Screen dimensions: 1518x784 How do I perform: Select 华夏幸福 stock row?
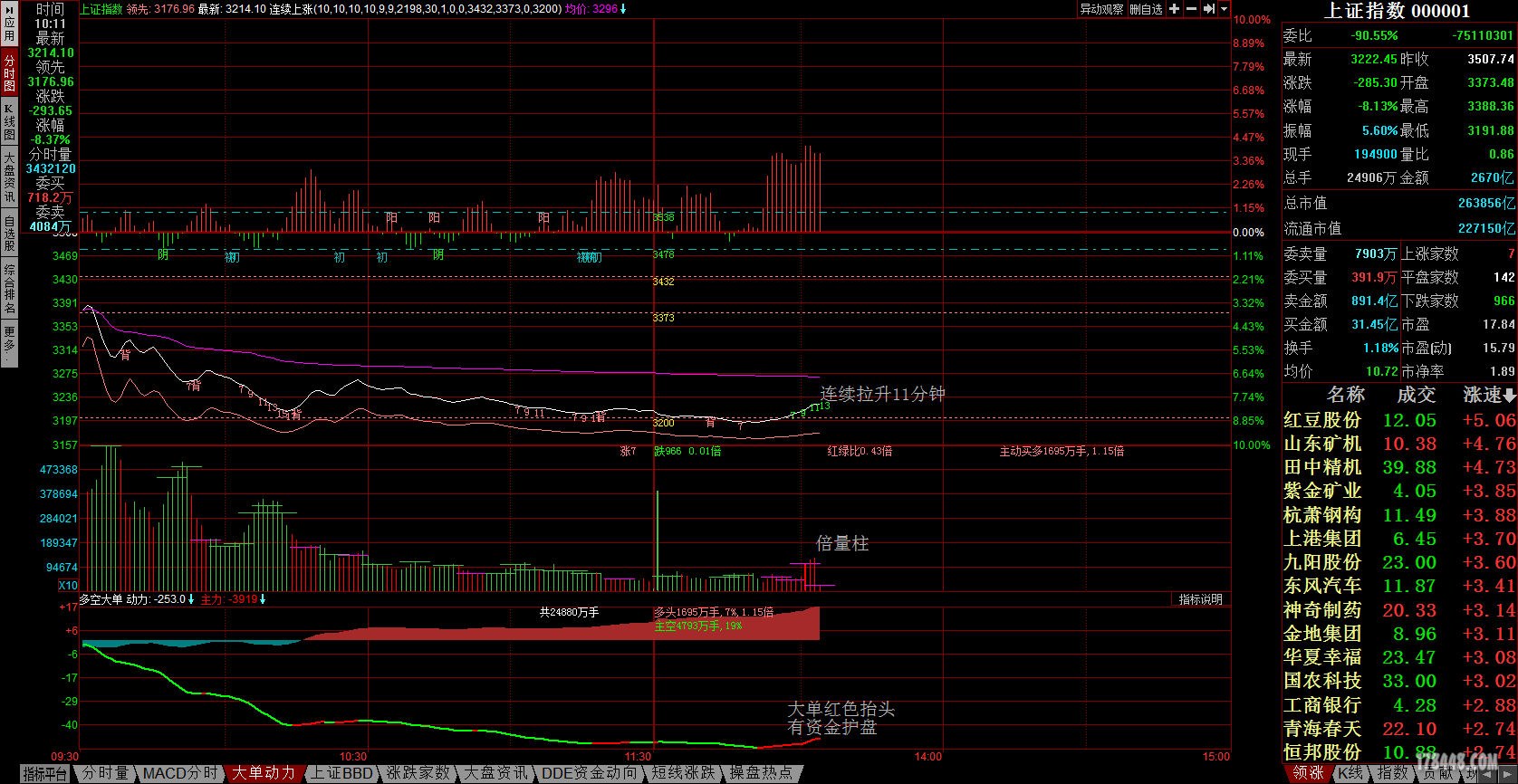pyautogui.click(x=1399, y=657)
